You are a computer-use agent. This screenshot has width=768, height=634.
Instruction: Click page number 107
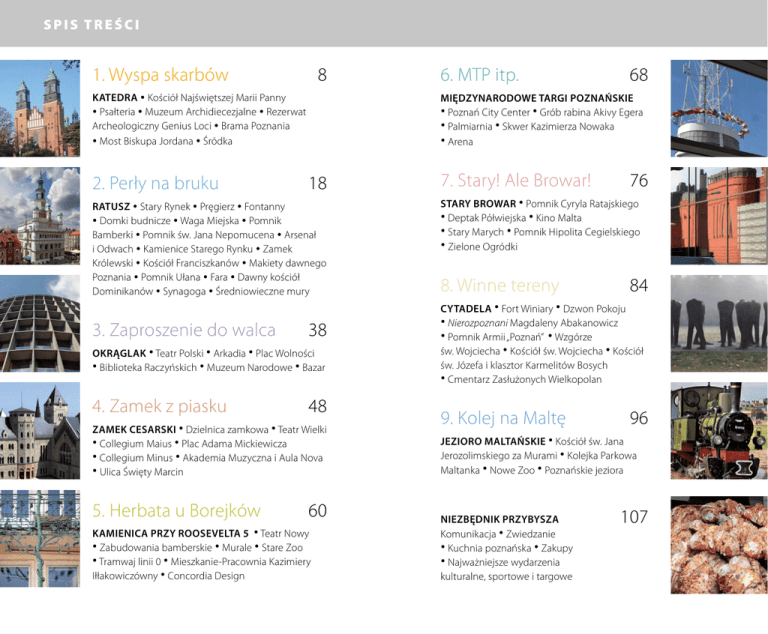[x=634, y=517]
